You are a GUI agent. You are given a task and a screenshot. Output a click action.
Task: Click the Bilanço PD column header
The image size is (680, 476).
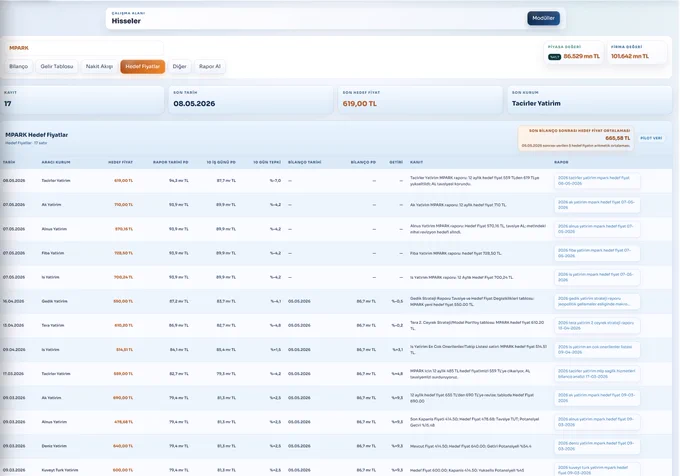pyautogui.click(x=363, y=162)
